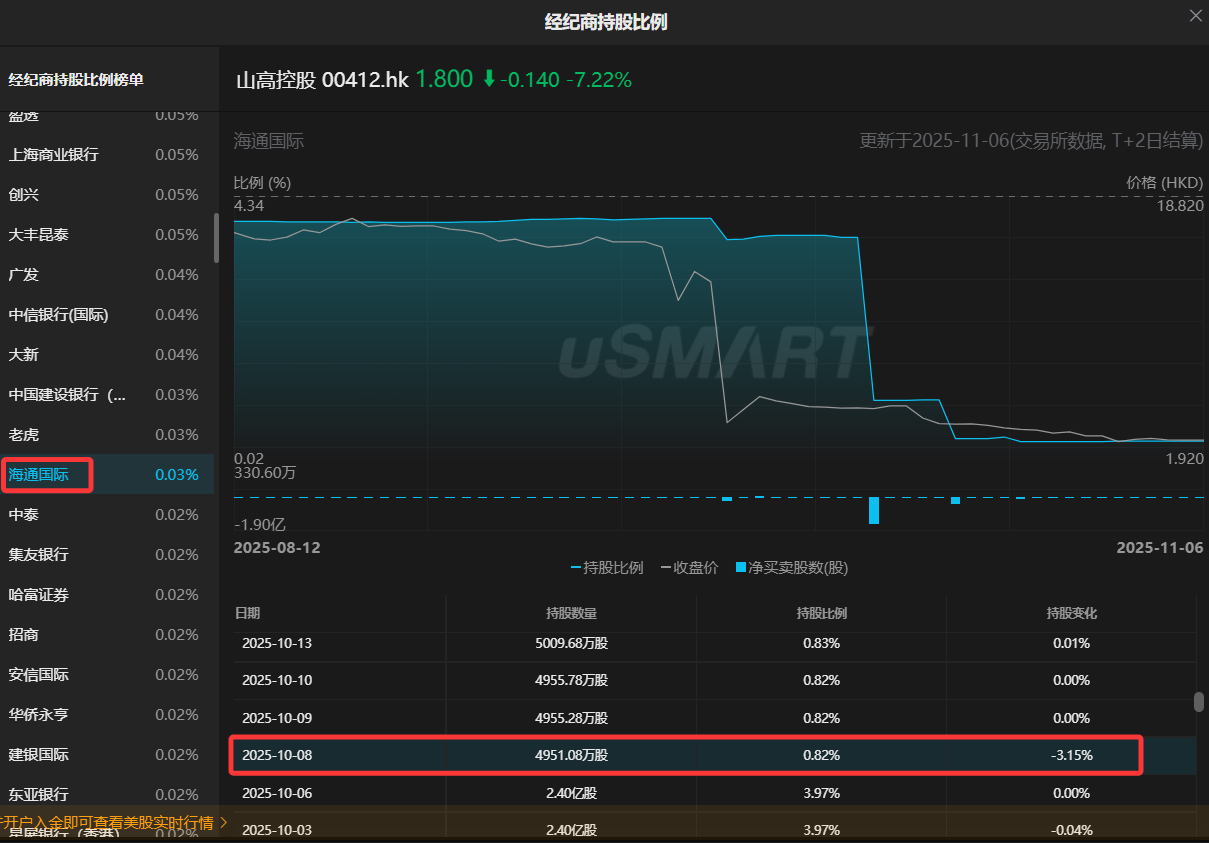The height and width of the screenshot is (843, 1209).
Task: Click the 价格 (HKD) axis label
Action: [1165, 183]
